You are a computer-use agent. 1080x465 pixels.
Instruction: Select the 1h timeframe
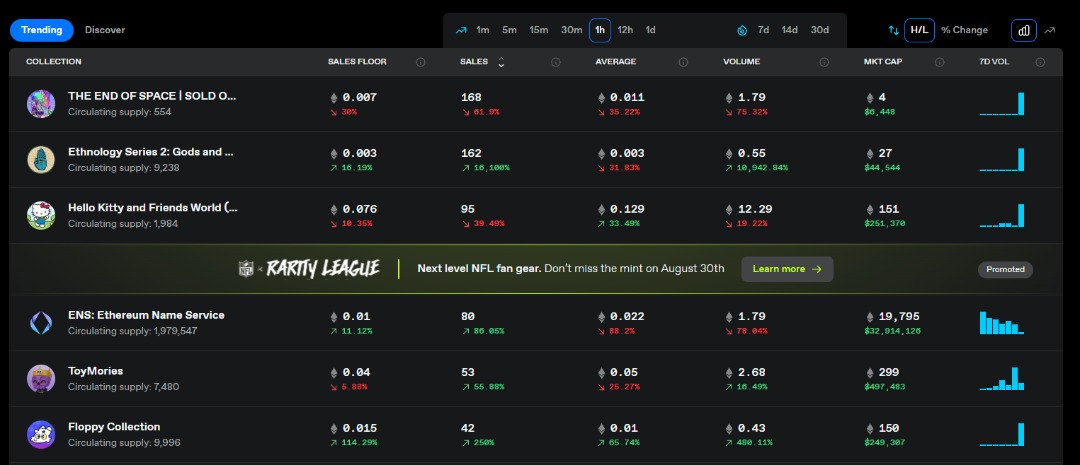coord(600,30)
